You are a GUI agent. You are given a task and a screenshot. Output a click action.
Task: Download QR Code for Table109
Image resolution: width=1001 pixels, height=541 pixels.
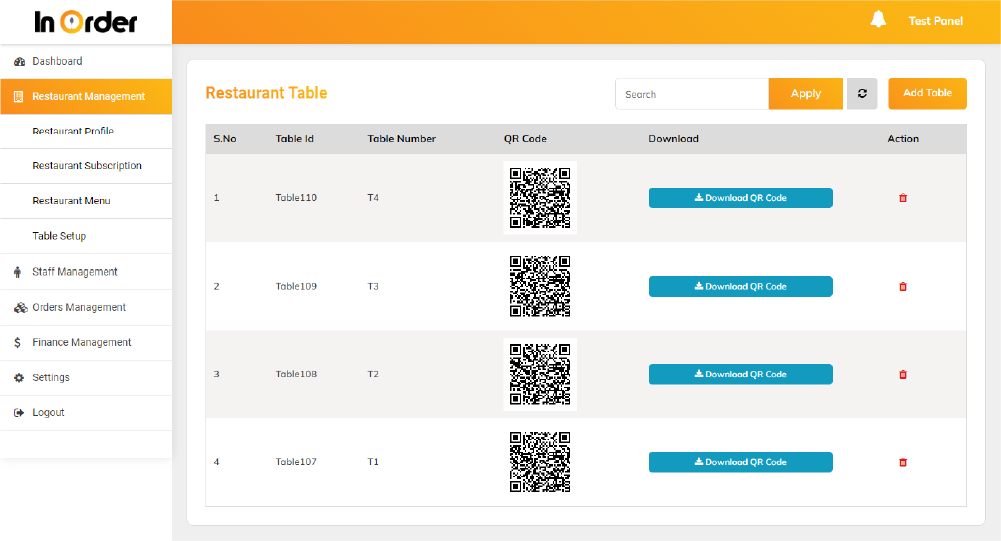(741, 287)
